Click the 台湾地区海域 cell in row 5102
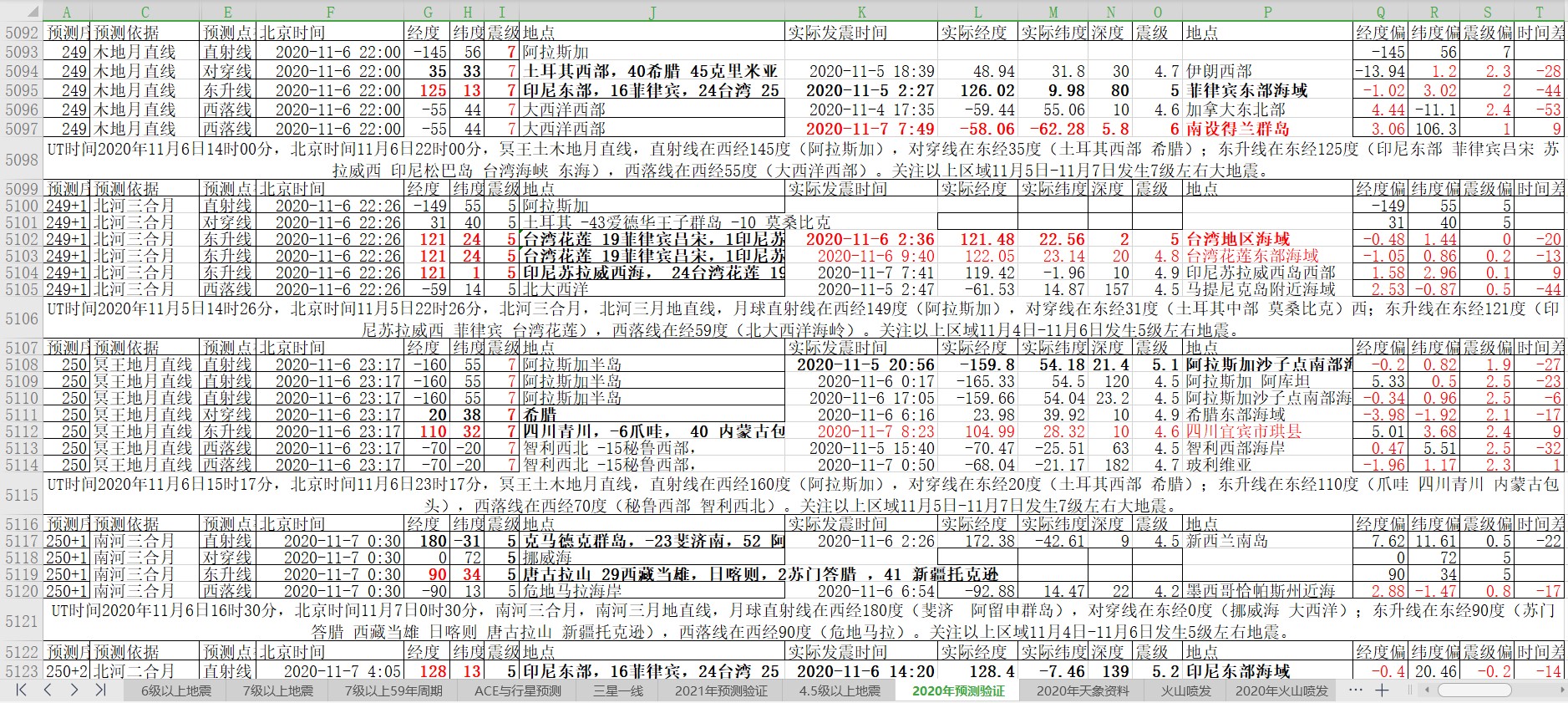This screenshot has width=1568, height=703. click(1266, 239)
